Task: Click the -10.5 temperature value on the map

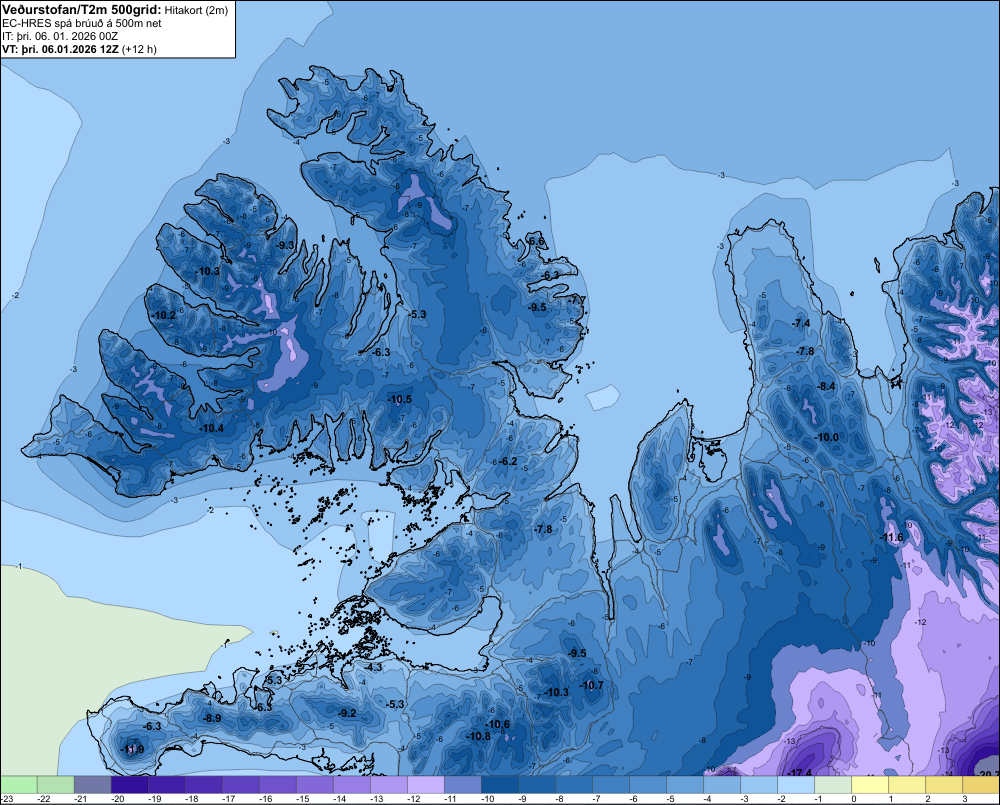Action: 400,399
